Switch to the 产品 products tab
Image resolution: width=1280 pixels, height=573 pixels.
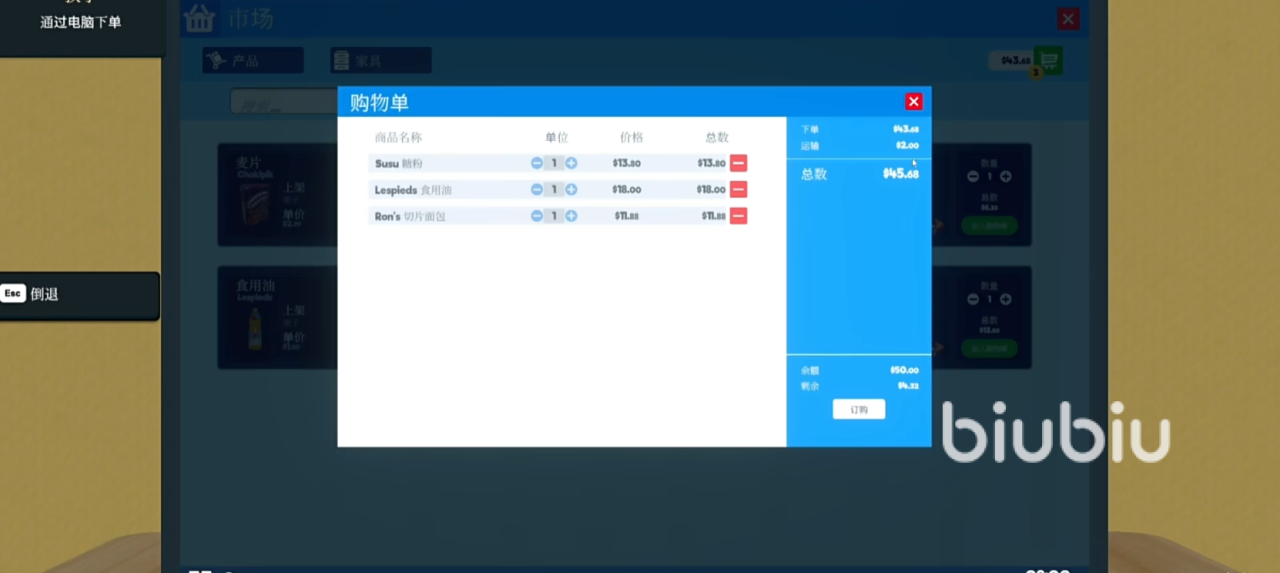pyautogui.click(x=253, y=61)
